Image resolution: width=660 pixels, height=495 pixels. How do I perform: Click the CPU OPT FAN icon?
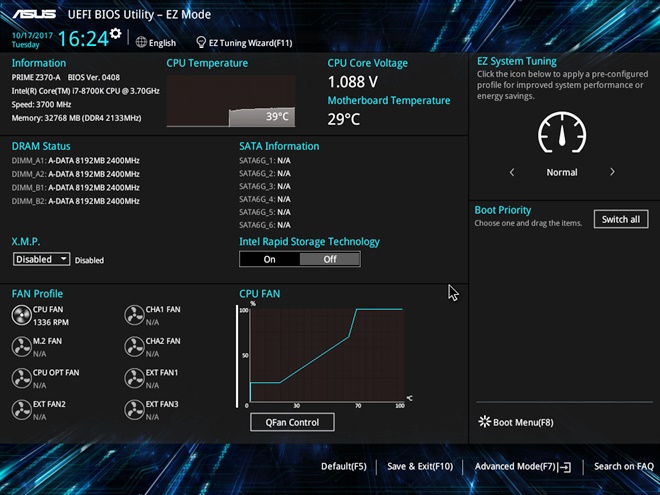click(21, 378)
